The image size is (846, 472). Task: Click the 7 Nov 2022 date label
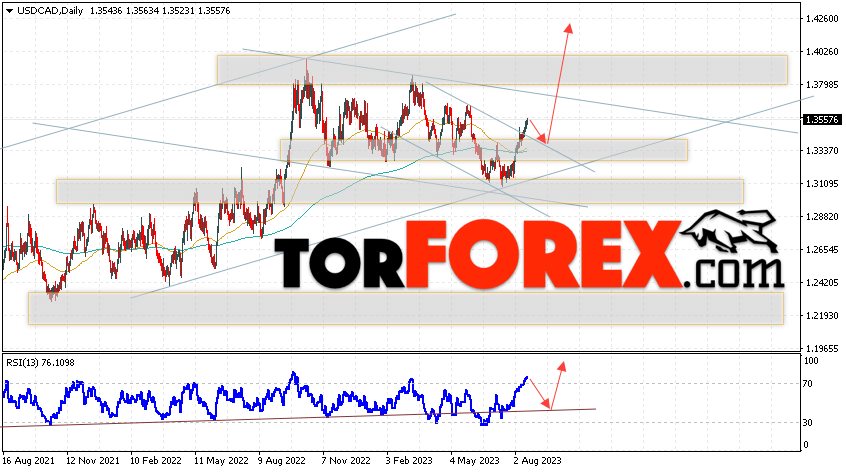(x=346, y=461)
